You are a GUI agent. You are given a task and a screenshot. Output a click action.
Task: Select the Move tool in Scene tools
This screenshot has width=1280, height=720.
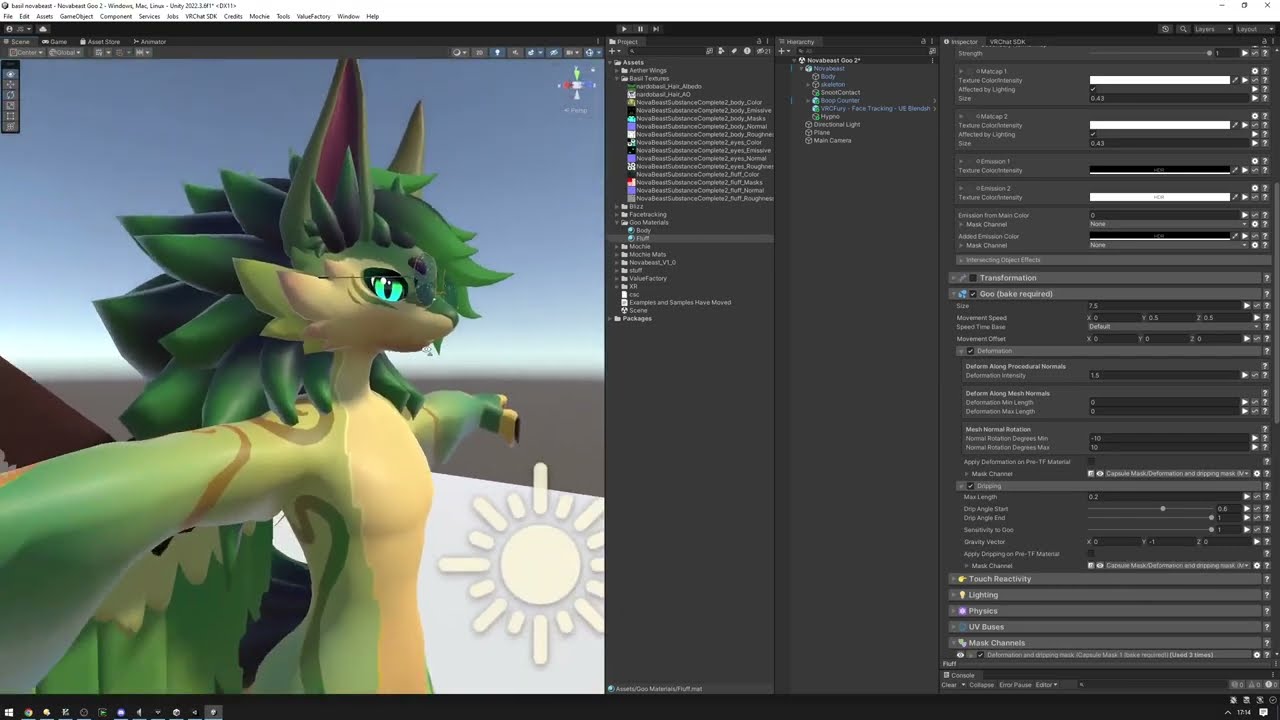11,85
